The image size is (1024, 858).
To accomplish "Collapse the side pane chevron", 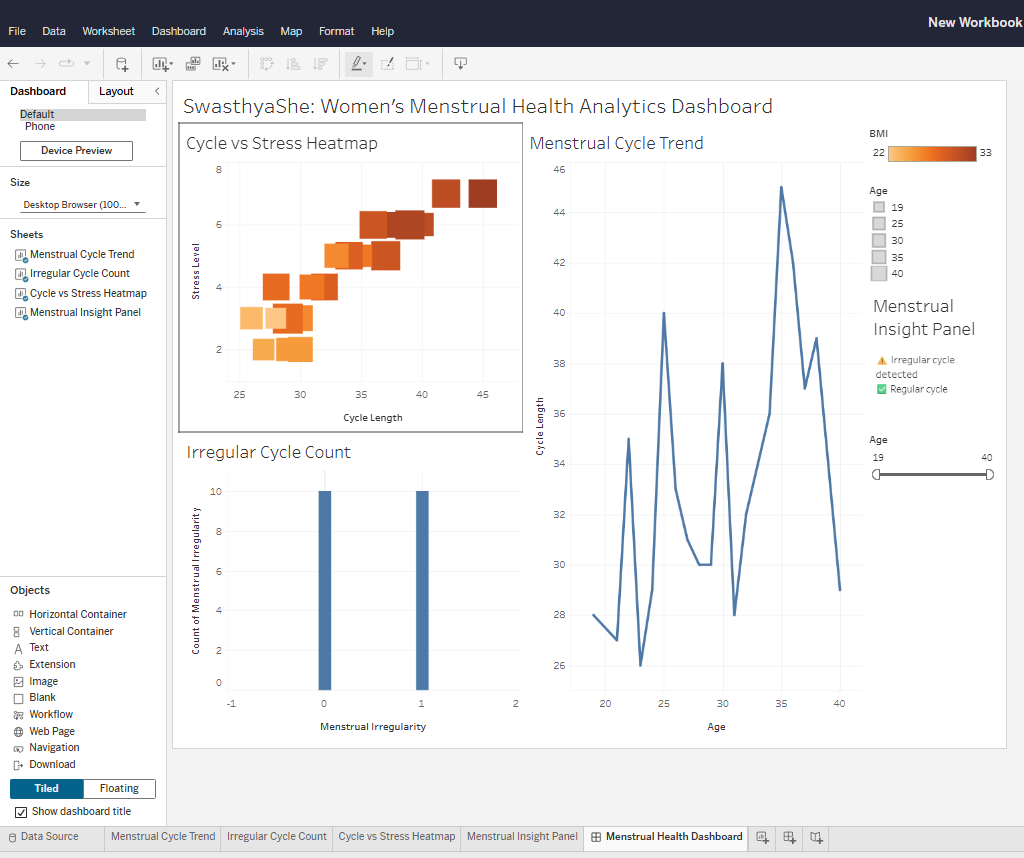I will tap(157, 91).
